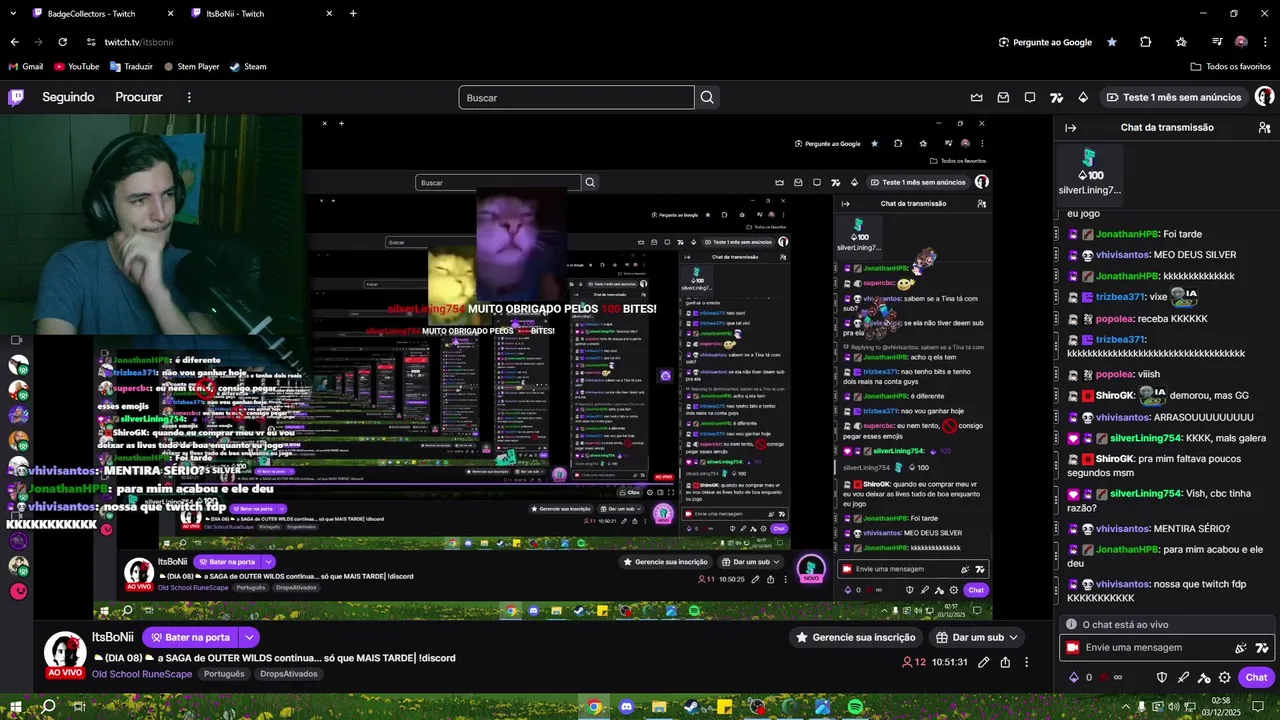Screen dimensions: 1280x720
Task: Open Chrome media controls icon
Action: [1217, 42]
